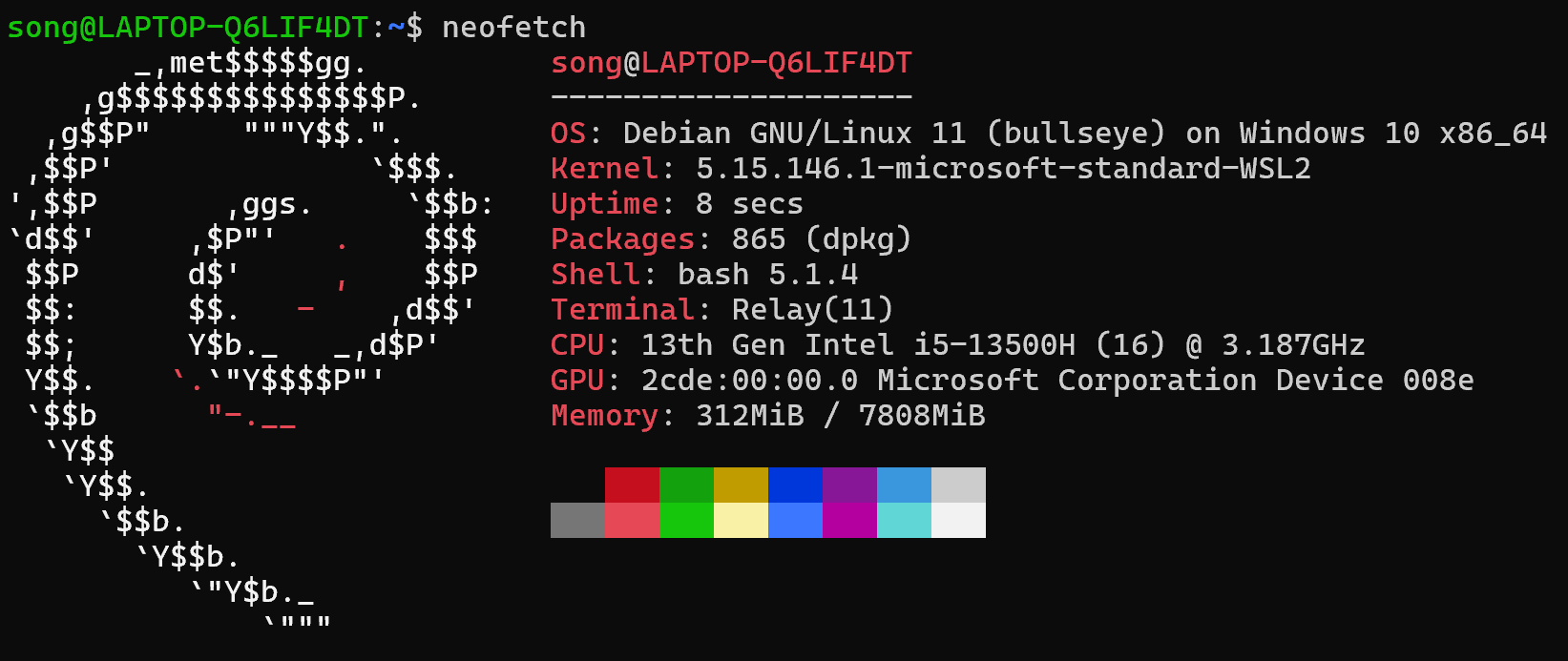
Task: Click the pale yellow color swatch
Action: [x=741, y=520]
